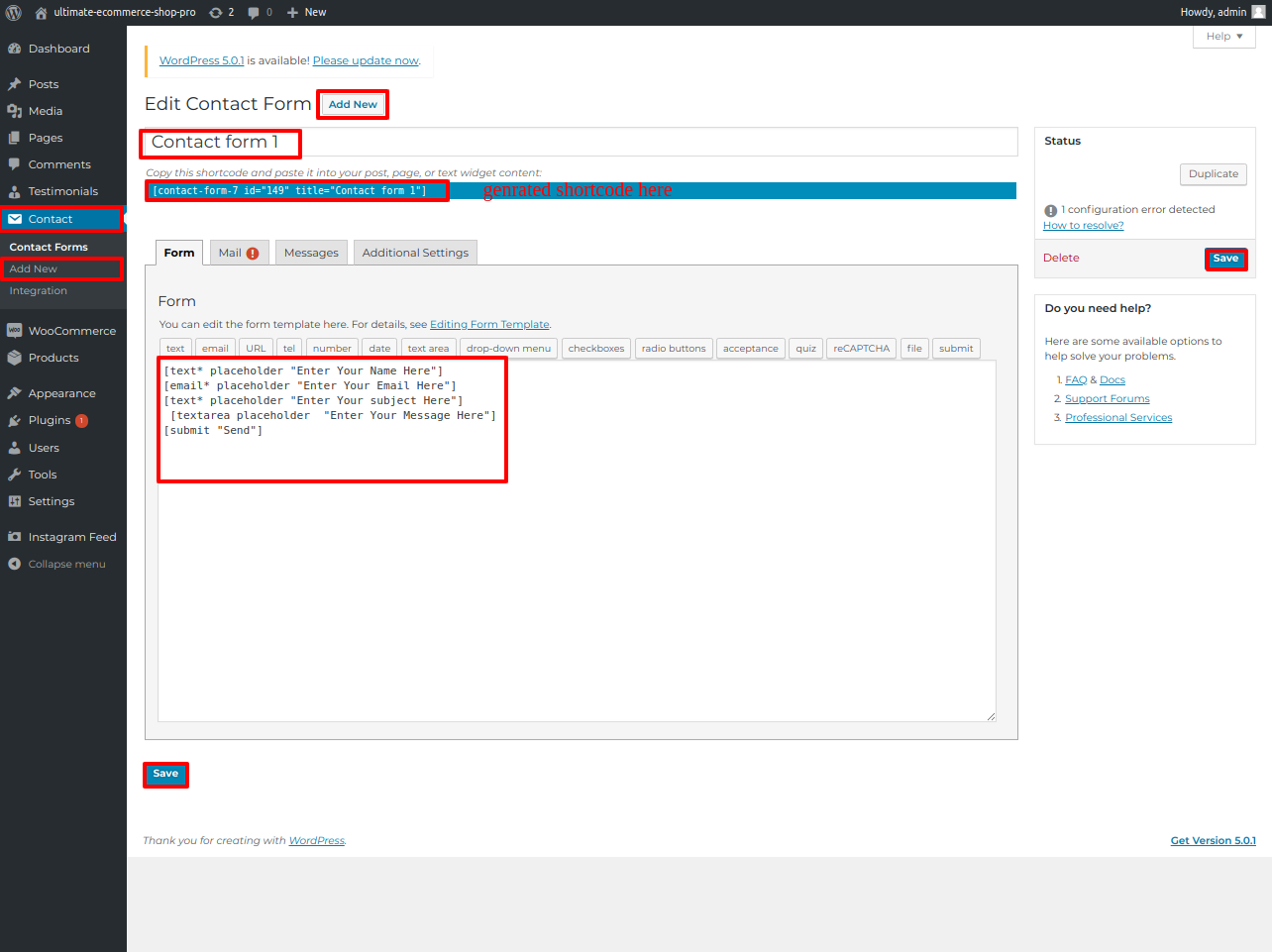Click the Collapse menu arrow icon
This screenshot has height=952, width=1272.
click(x=15, y=564)
